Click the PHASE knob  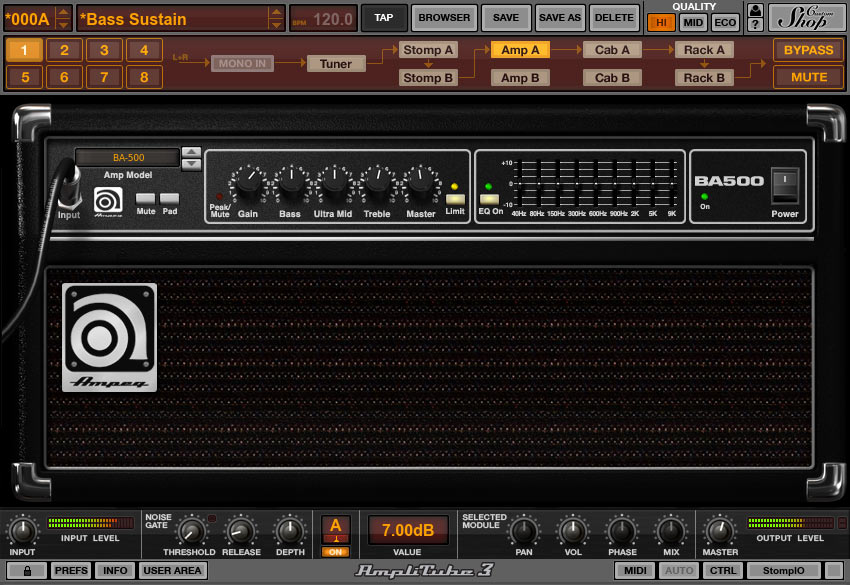click(x=622, y=531)
